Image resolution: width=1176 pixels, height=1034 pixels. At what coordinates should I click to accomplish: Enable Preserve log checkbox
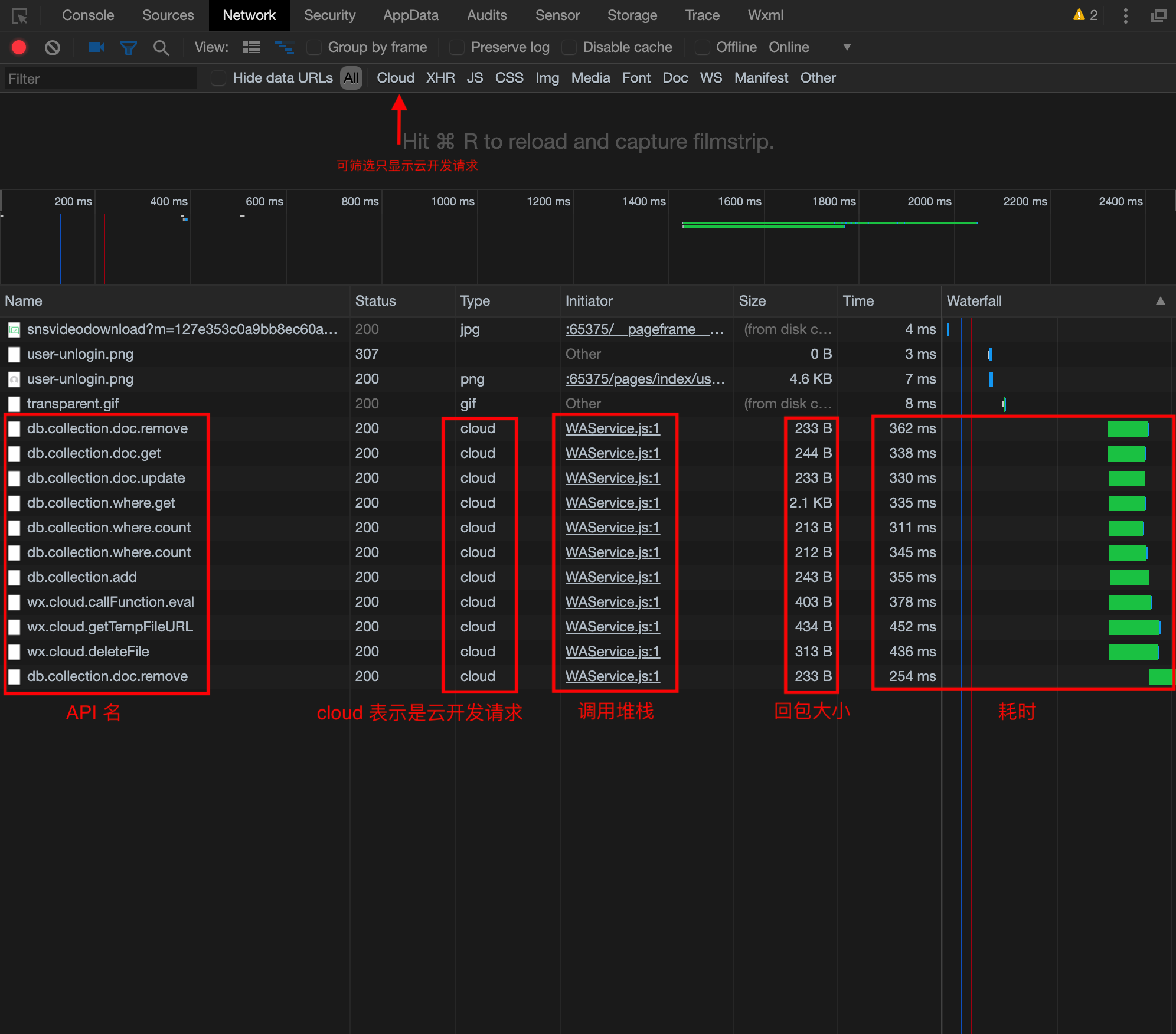pos(457,47)
